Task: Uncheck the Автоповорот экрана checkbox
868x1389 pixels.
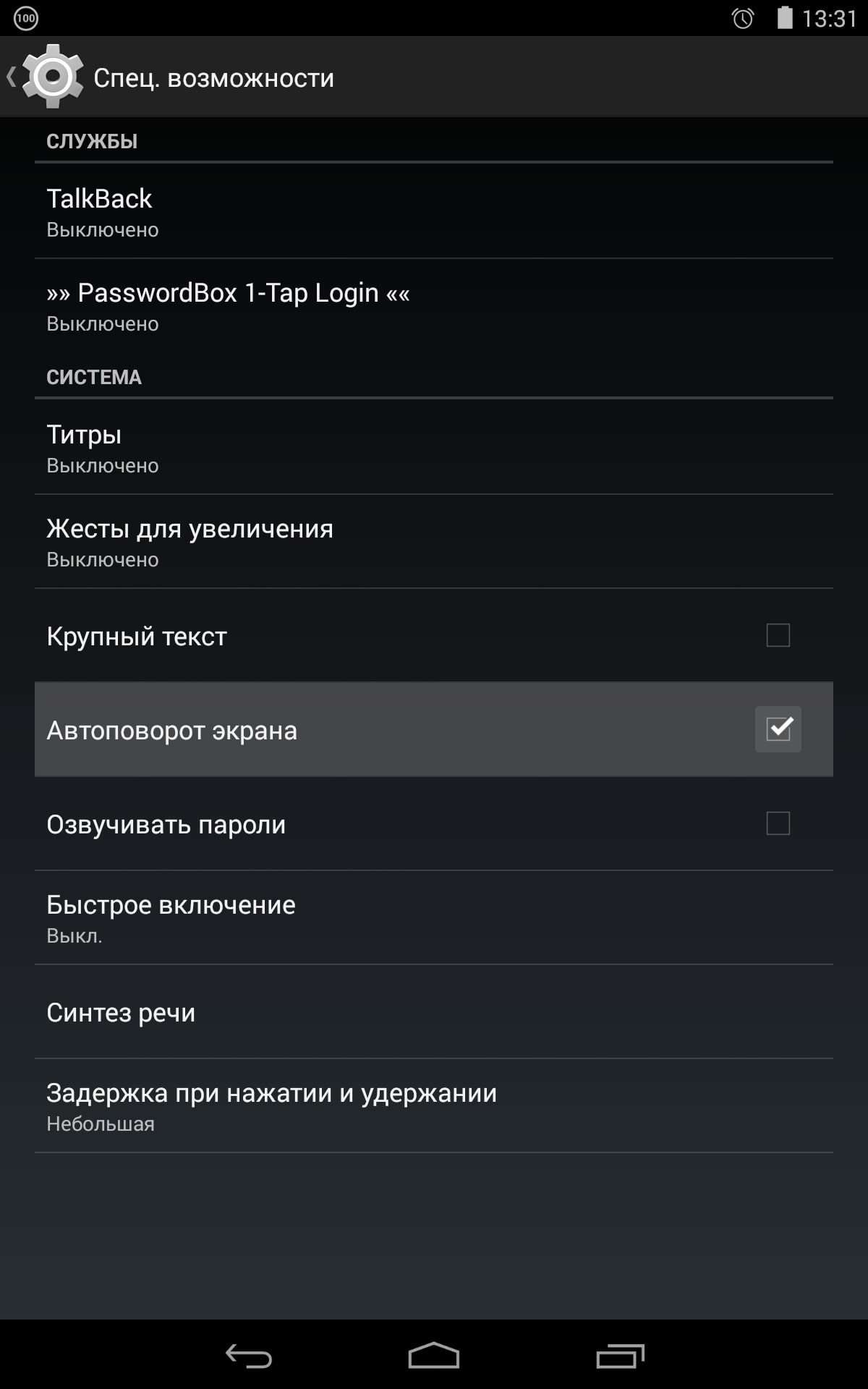Action: [x=778, y=729]
